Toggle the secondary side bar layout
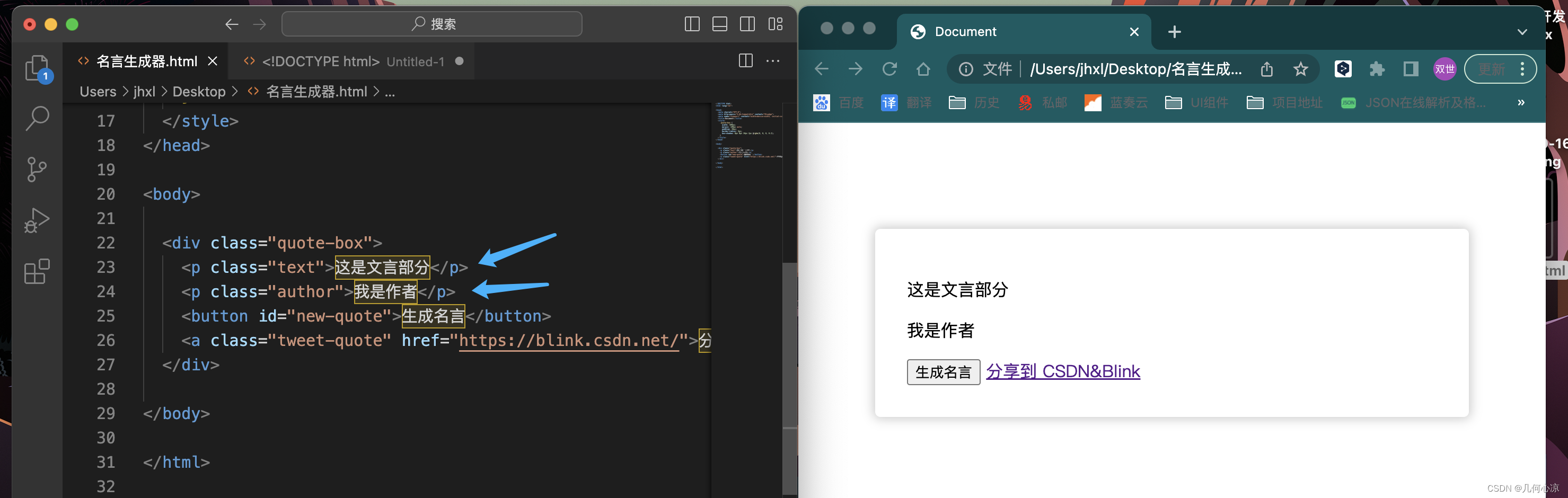 pyautogui.click(x=747, y=24)
